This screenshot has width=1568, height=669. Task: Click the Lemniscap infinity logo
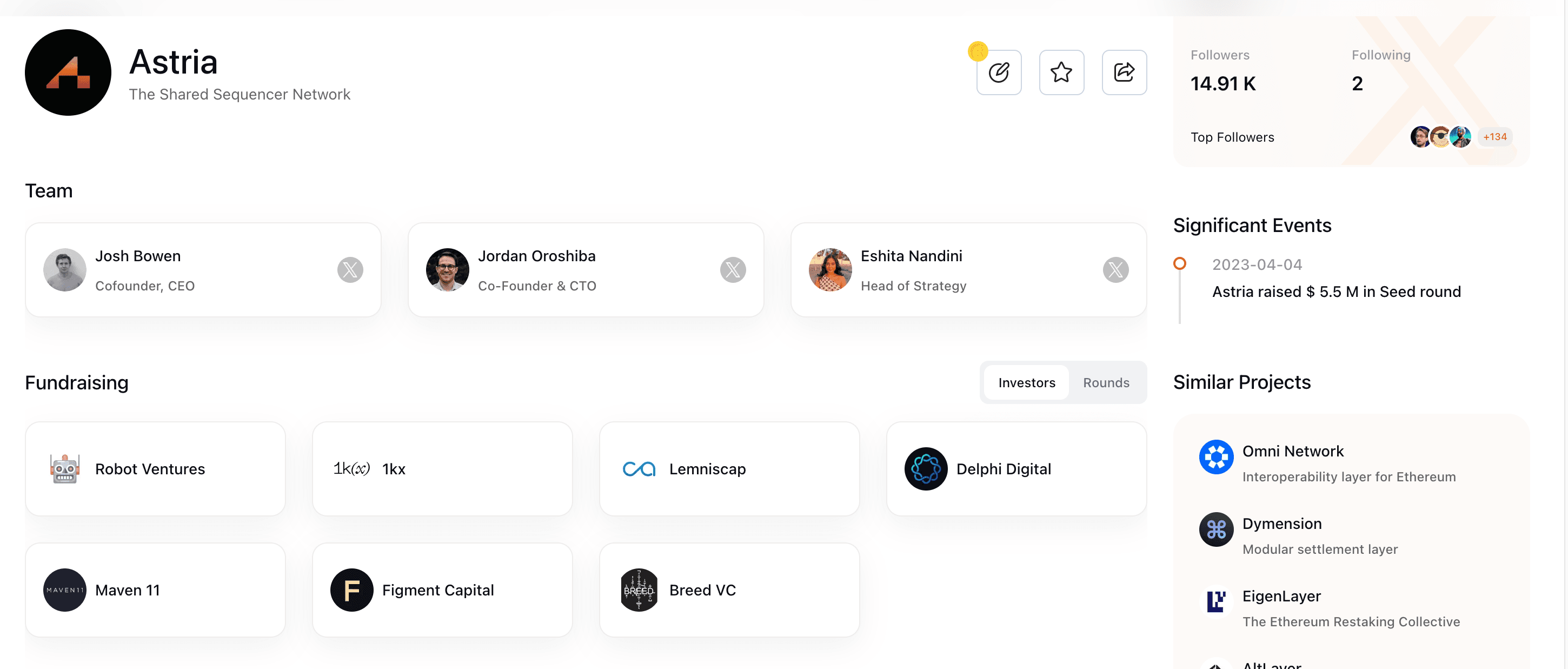(639, 469)
